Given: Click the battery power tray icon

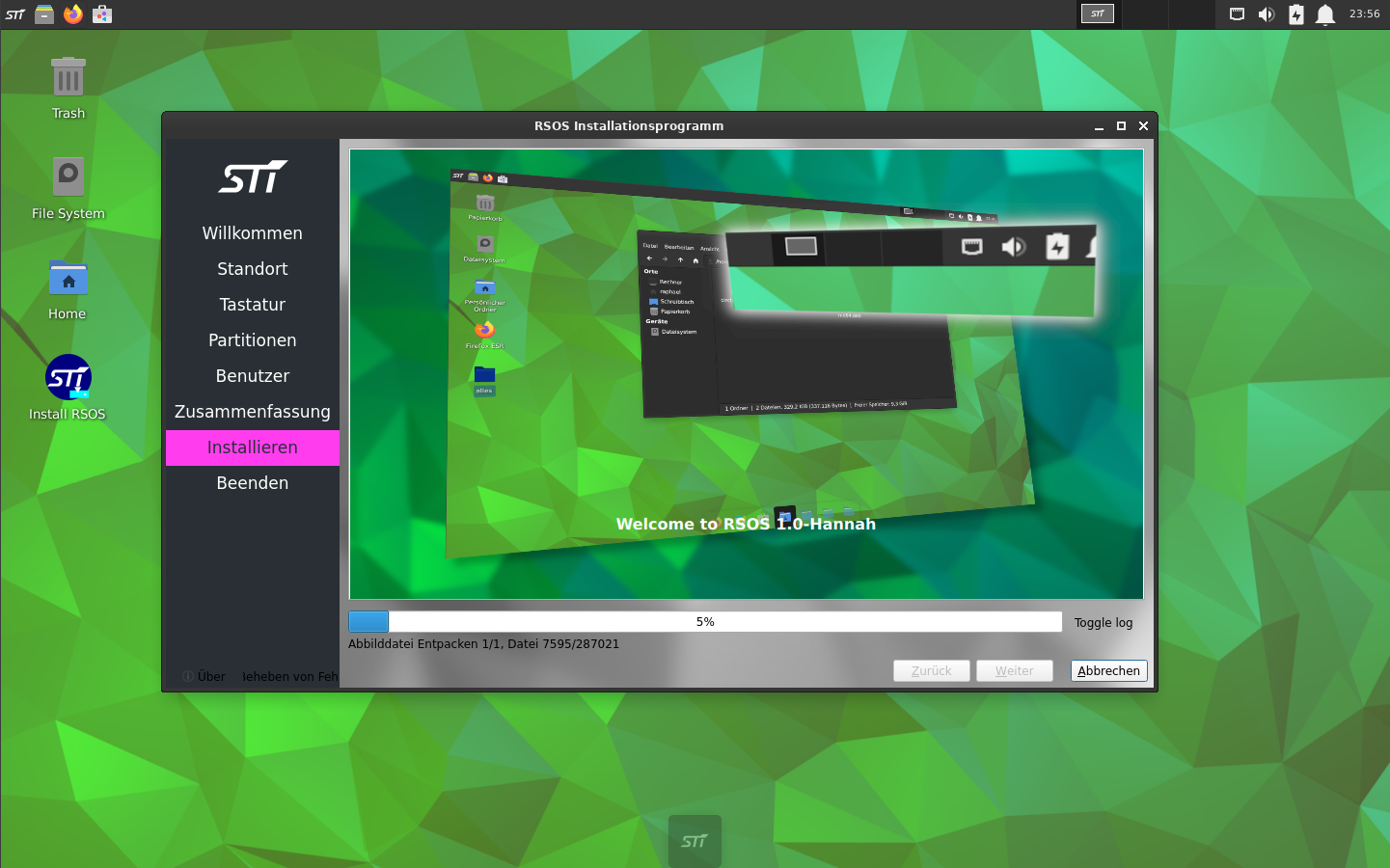Looking at the screenshot, I should click(x=1296, y=14).
